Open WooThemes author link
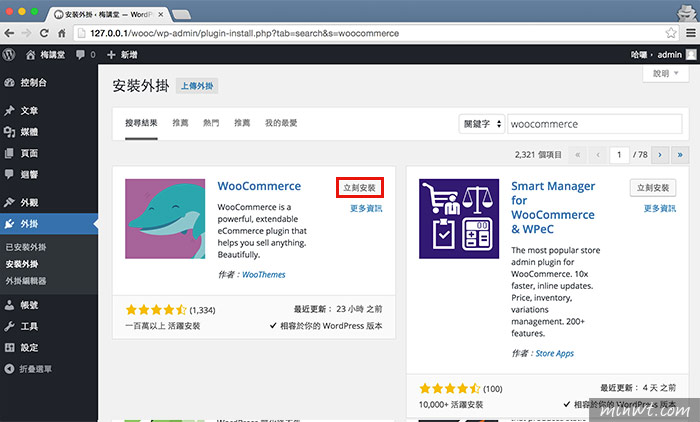 263,275
